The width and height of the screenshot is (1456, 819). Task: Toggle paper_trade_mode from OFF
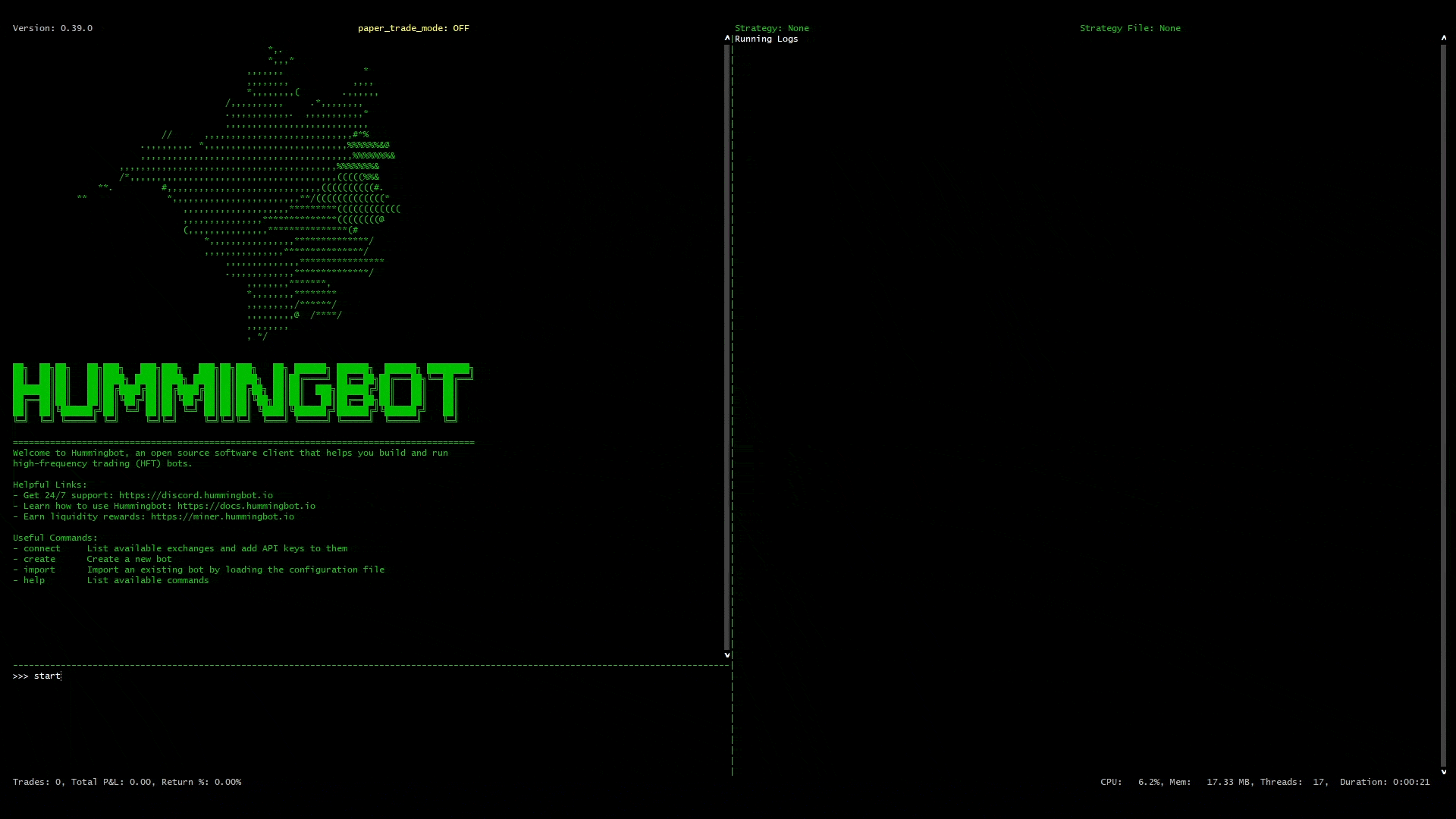413,28
